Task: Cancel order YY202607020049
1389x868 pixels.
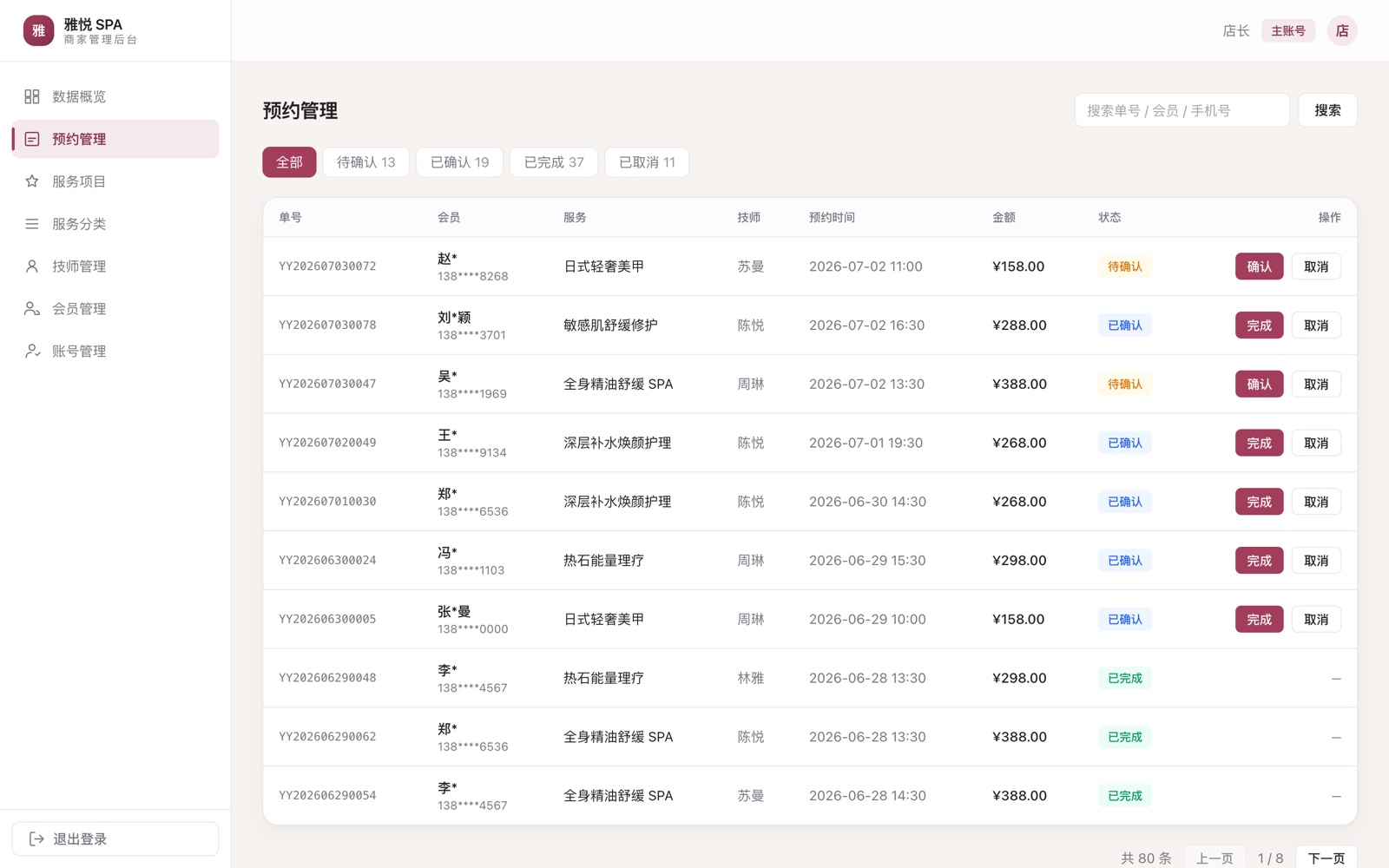Action: tap(1316, 443)
